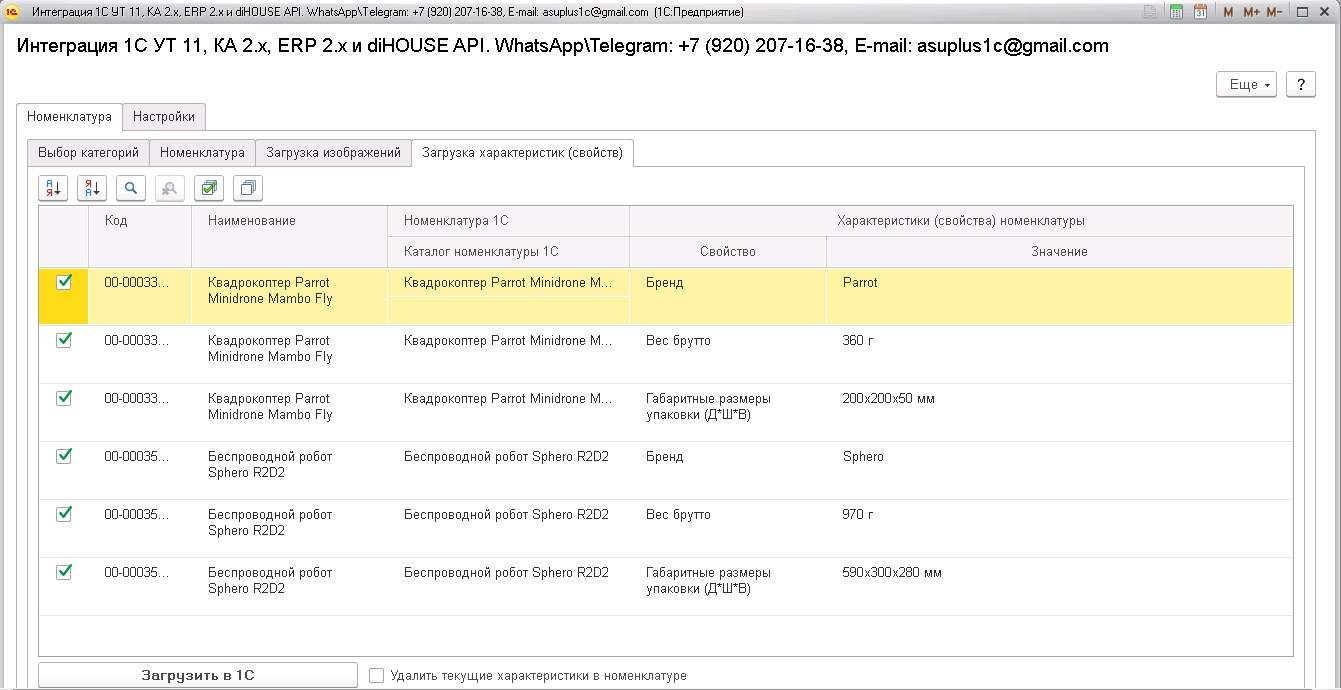Enable Удалить текущие характеристики в номенклатуре
This screenshot has height=690, width=1341.
pyautogui.click(x=377, y=676)
